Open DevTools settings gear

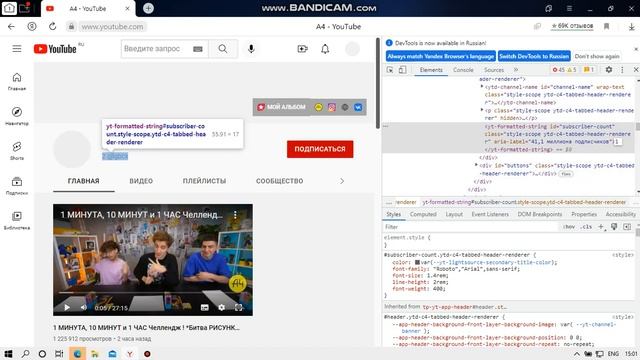[x=609, y=70]
